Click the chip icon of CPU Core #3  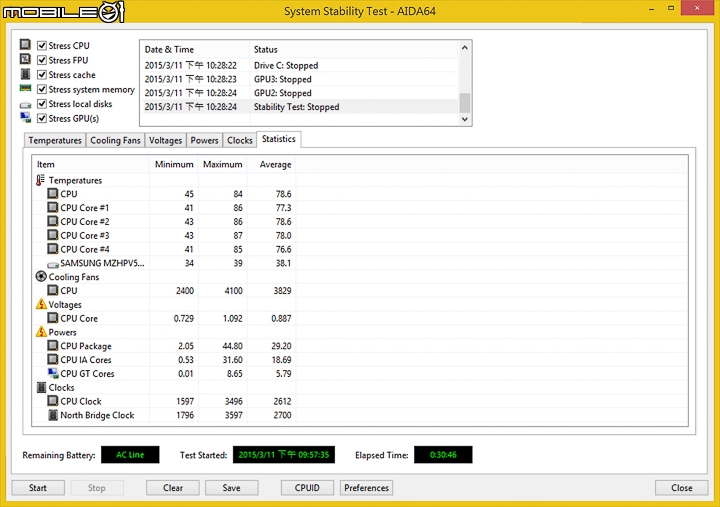point(53,235)
